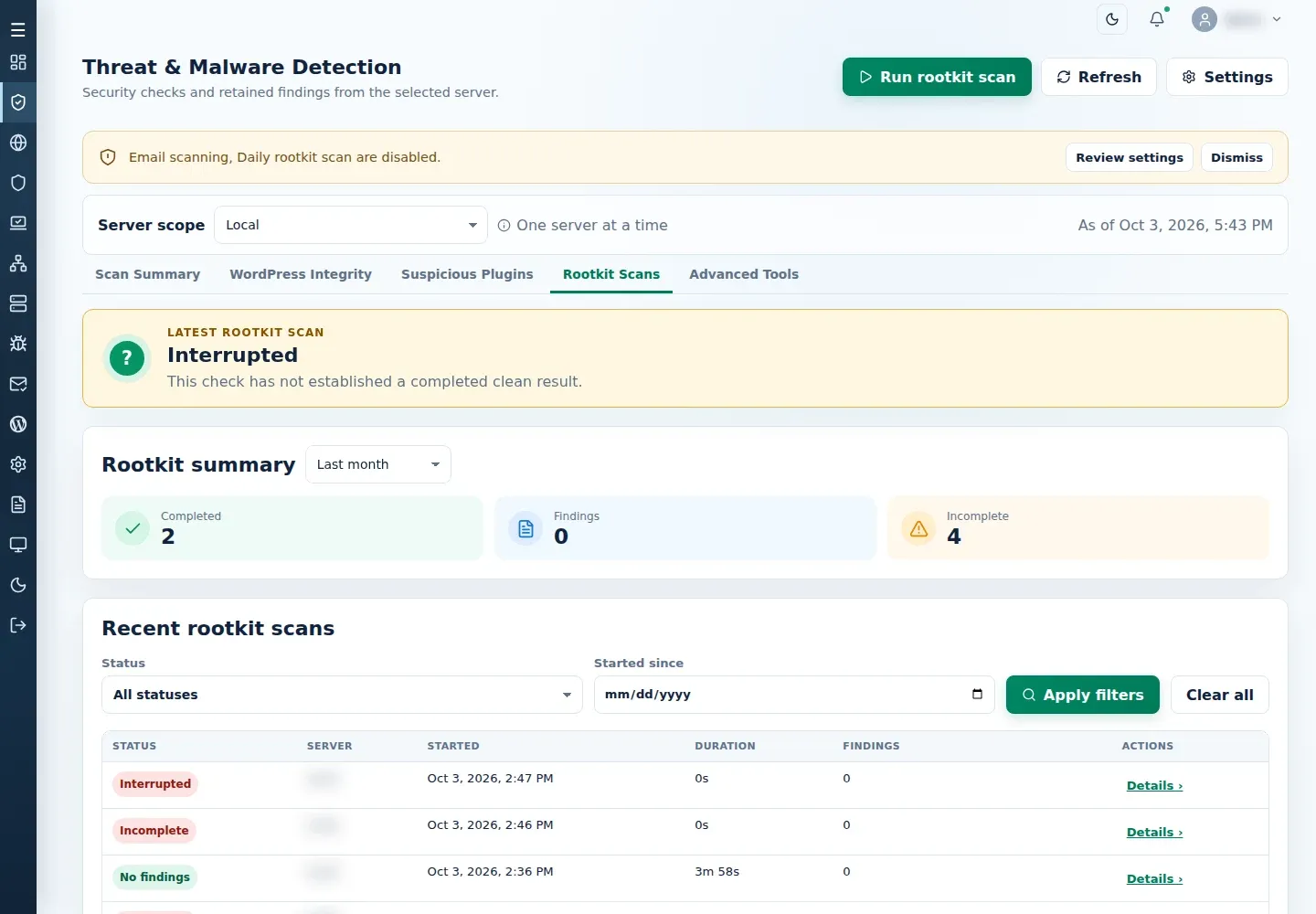Switch to Suspicious Plugins tab
Screen dimensions: 1316x914
click(467, 274)
